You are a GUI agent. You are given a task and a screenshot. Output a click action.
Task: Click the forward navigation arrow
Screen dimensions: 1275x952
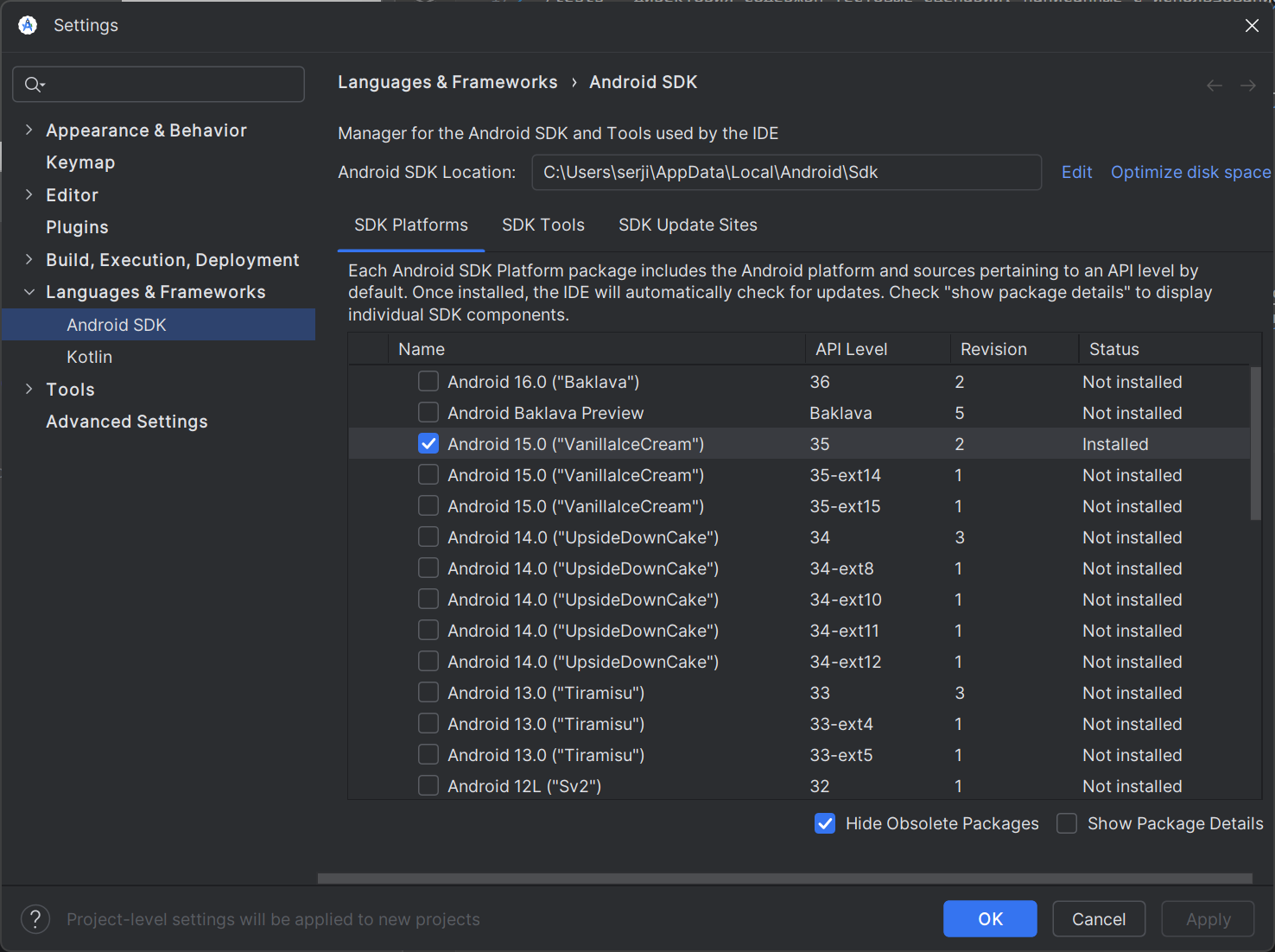click(x=1247, y=86)
